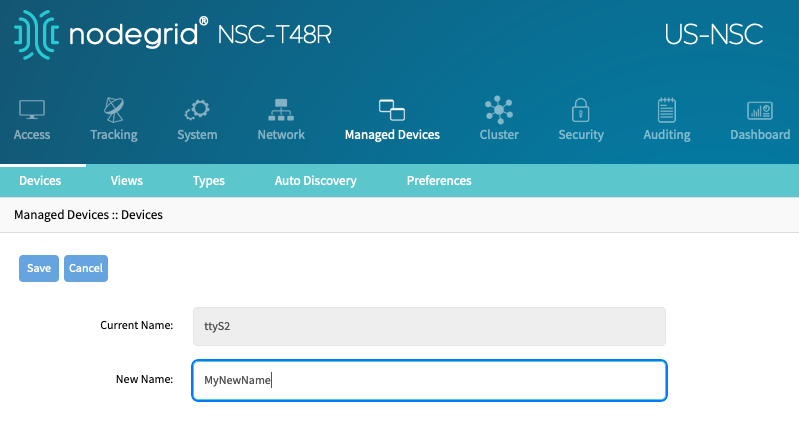Open the Auto Discovery tab

coord(315,181)
